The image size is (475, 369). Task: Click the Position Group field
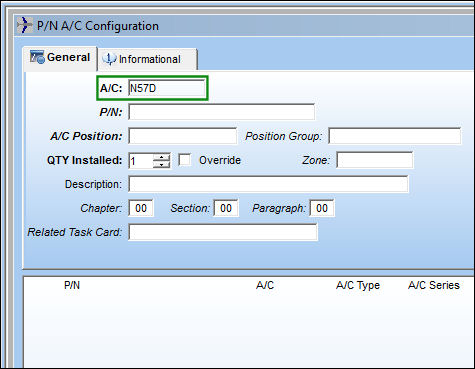pyautogui.click(x=395, y=136)
